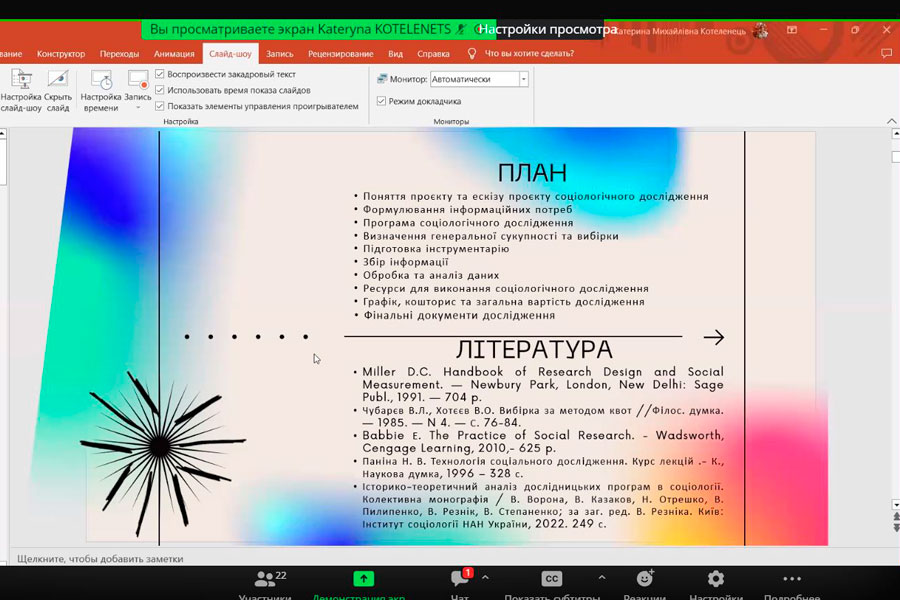Click the lightbulb tell-me icon
The width and height of the screenshot is (900, 600).
[x=472, y=53]
